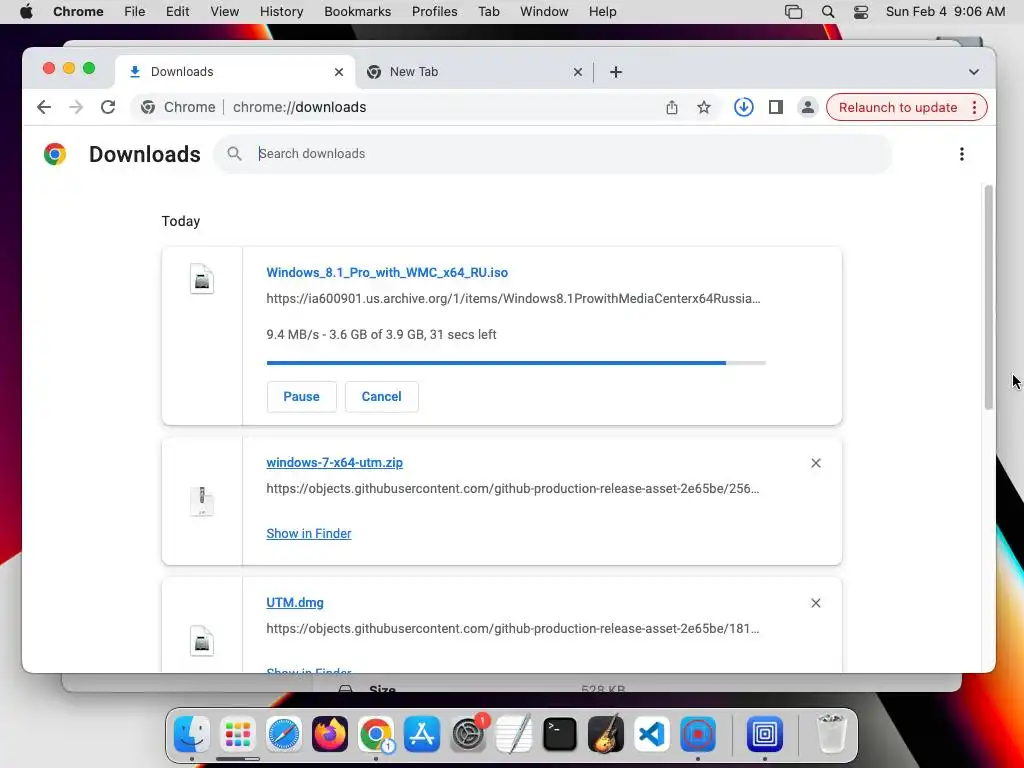Screen dimensions: 1024x768
Task: Open App Store from the Dock
Action: pos(422,734)
